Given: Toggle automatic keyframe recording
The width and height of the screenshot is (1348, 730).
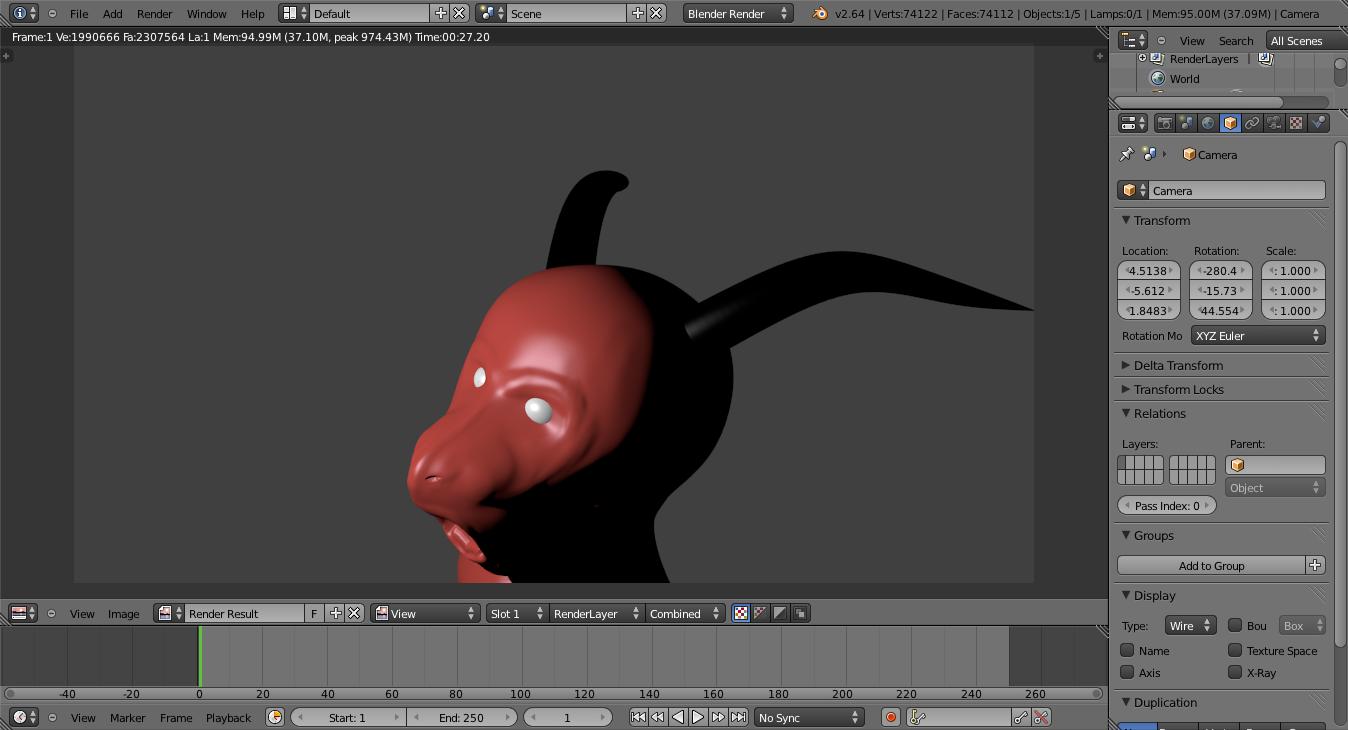Looking at the screenshot, I should pyautogui.click(x=891, y=717).
